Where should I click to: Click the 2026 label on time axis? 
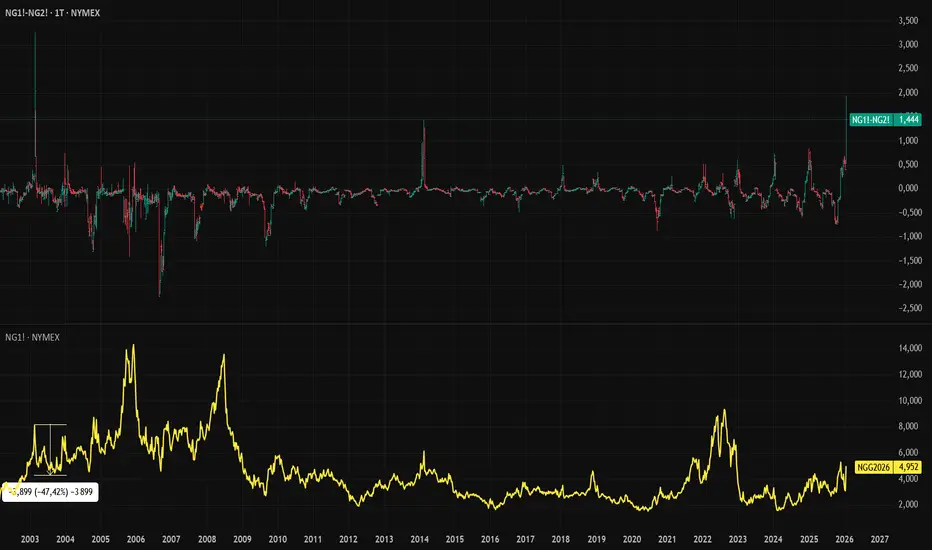pyautogui.click(x=844, y=539)
